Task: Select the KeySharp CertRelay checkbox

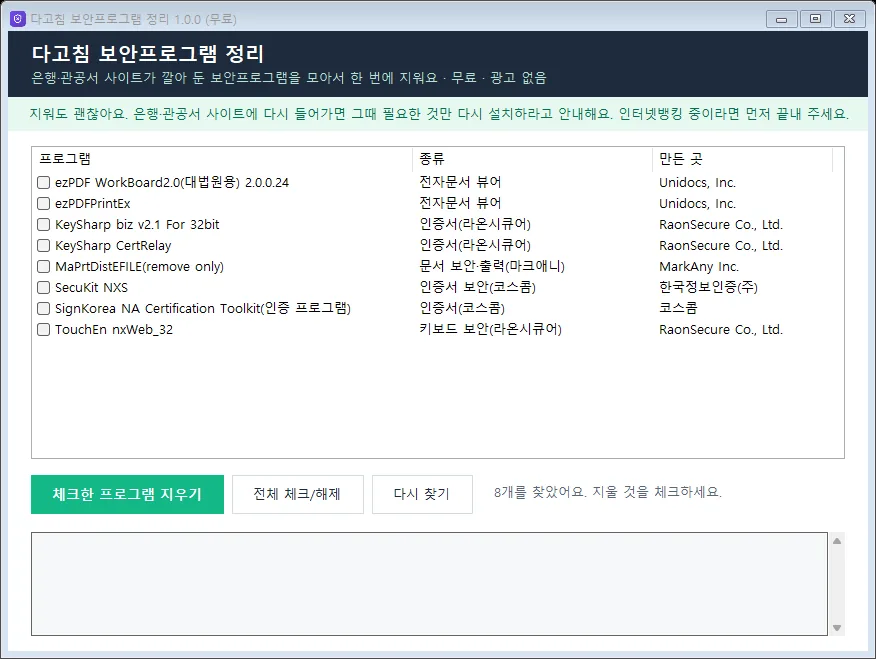Action: click(x=43, y=245)
